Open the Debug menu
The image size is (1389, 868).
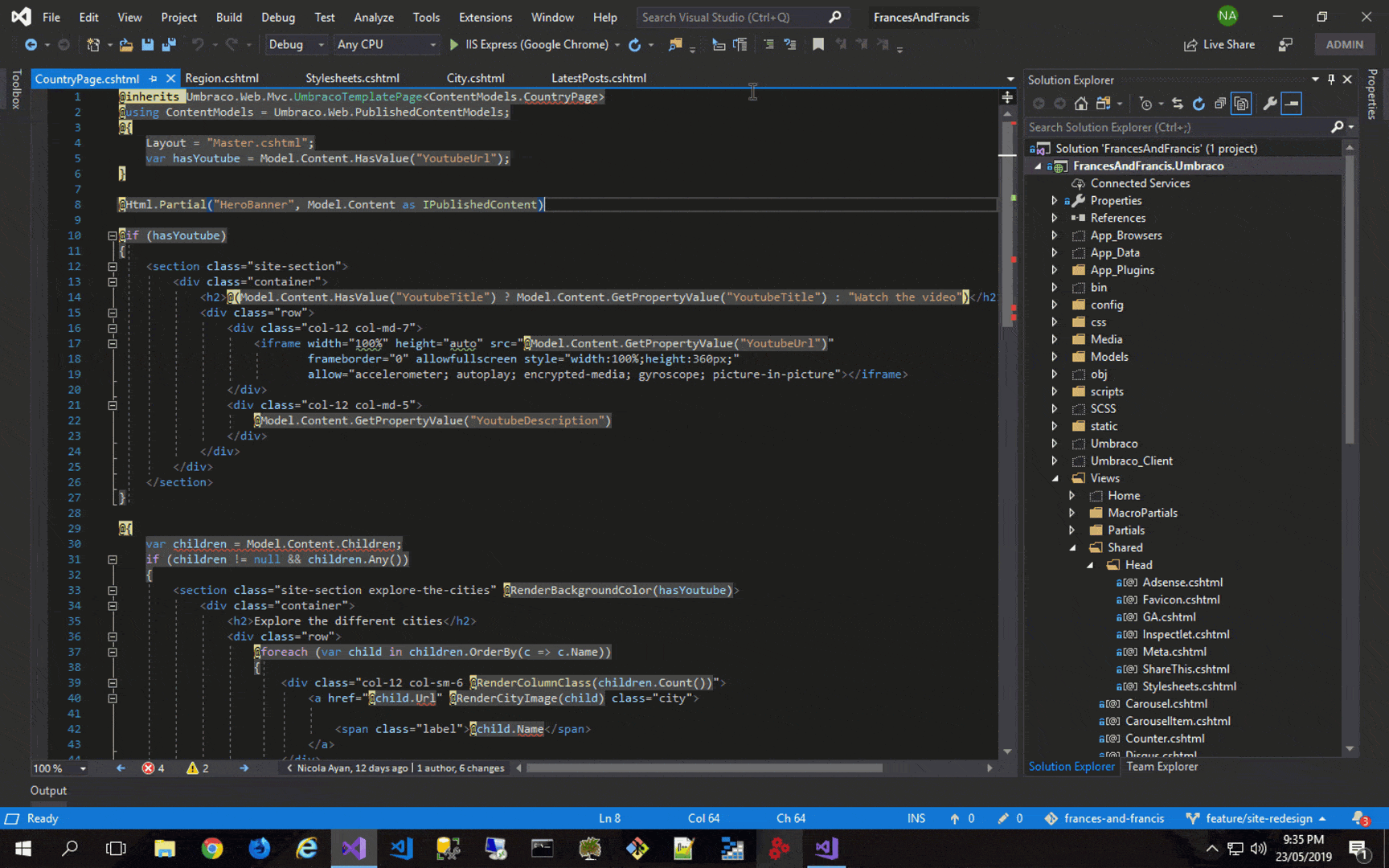278,17
